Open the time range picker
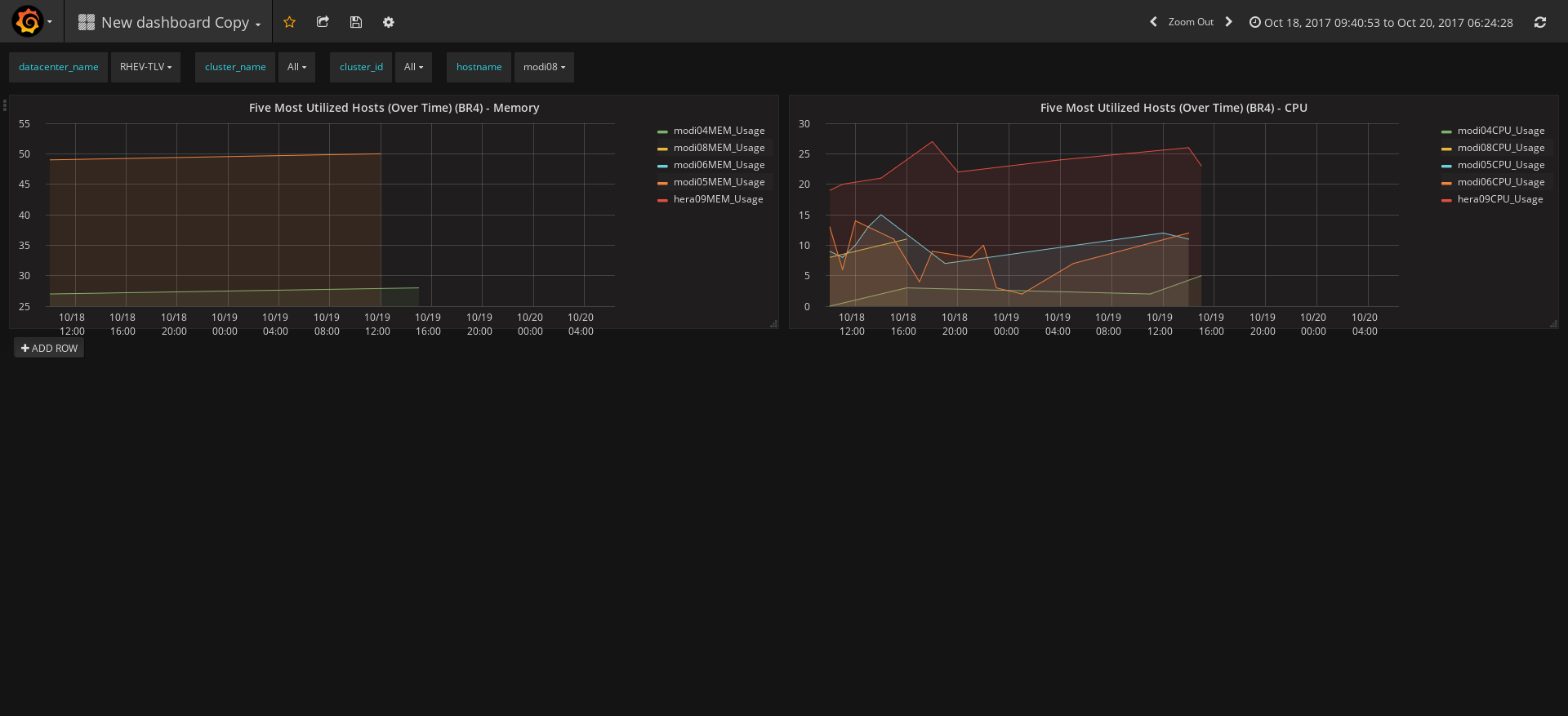The image size is (1568, 716). click(1381, 23)
